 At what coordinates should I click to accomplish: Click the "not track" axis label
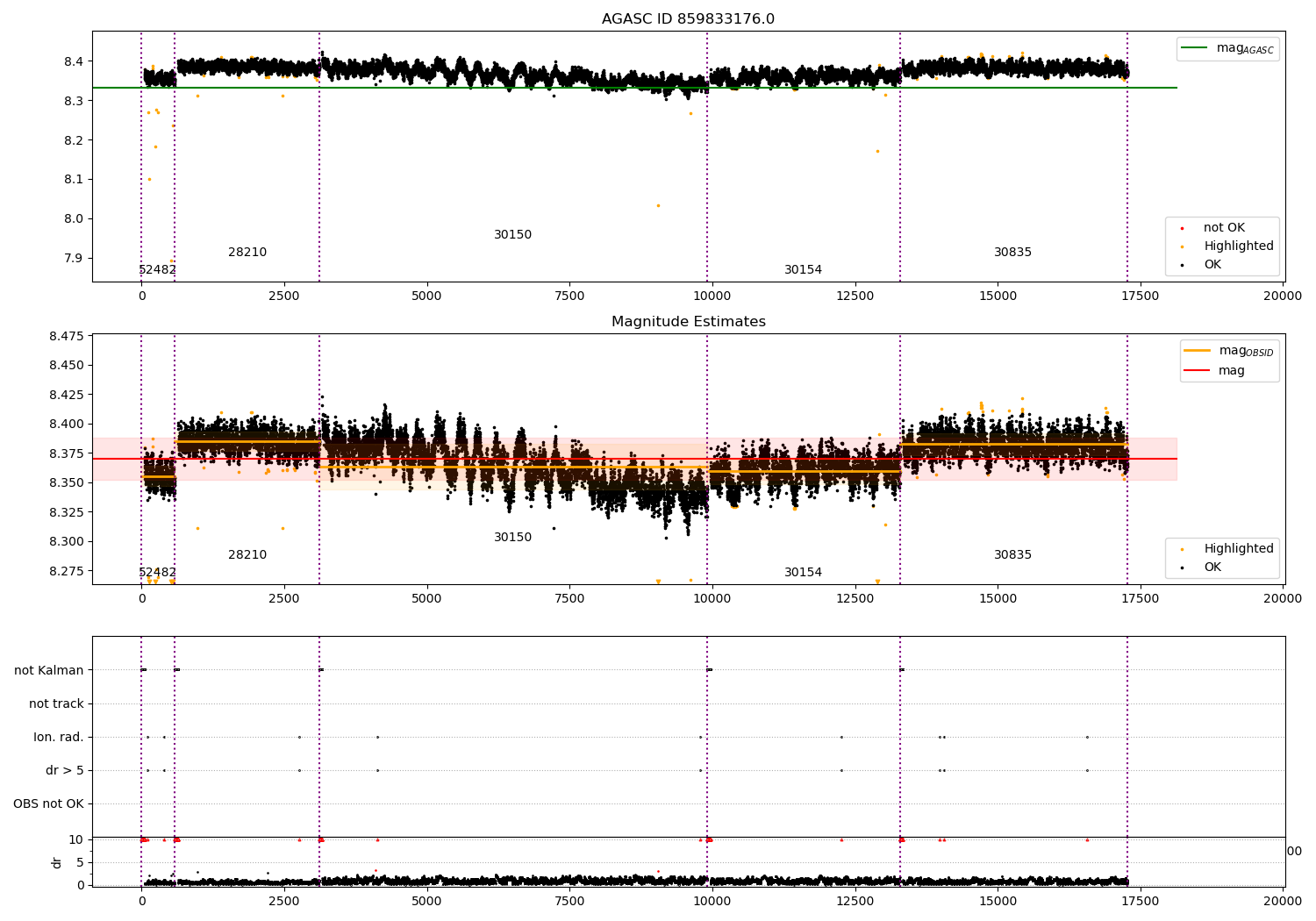[x=56, y=704]
